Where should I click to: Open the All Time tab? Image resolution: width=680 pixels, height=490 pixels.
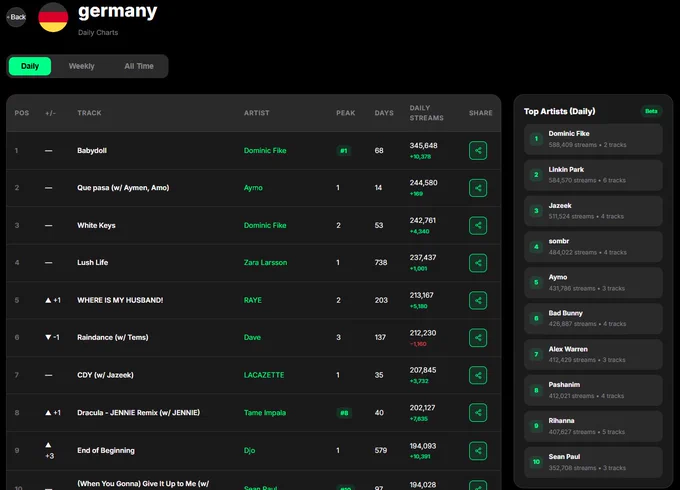pos(139,66)
